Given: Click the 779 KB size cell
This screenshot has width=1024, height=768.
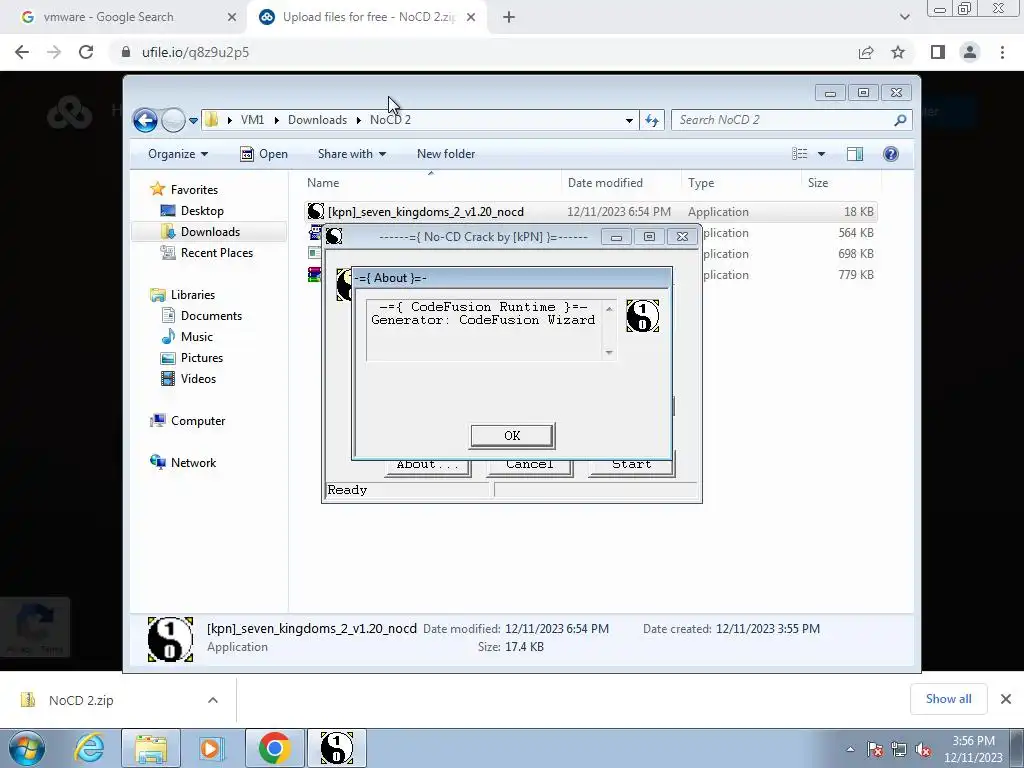Looking at the screenshot, I should [856, 275].
